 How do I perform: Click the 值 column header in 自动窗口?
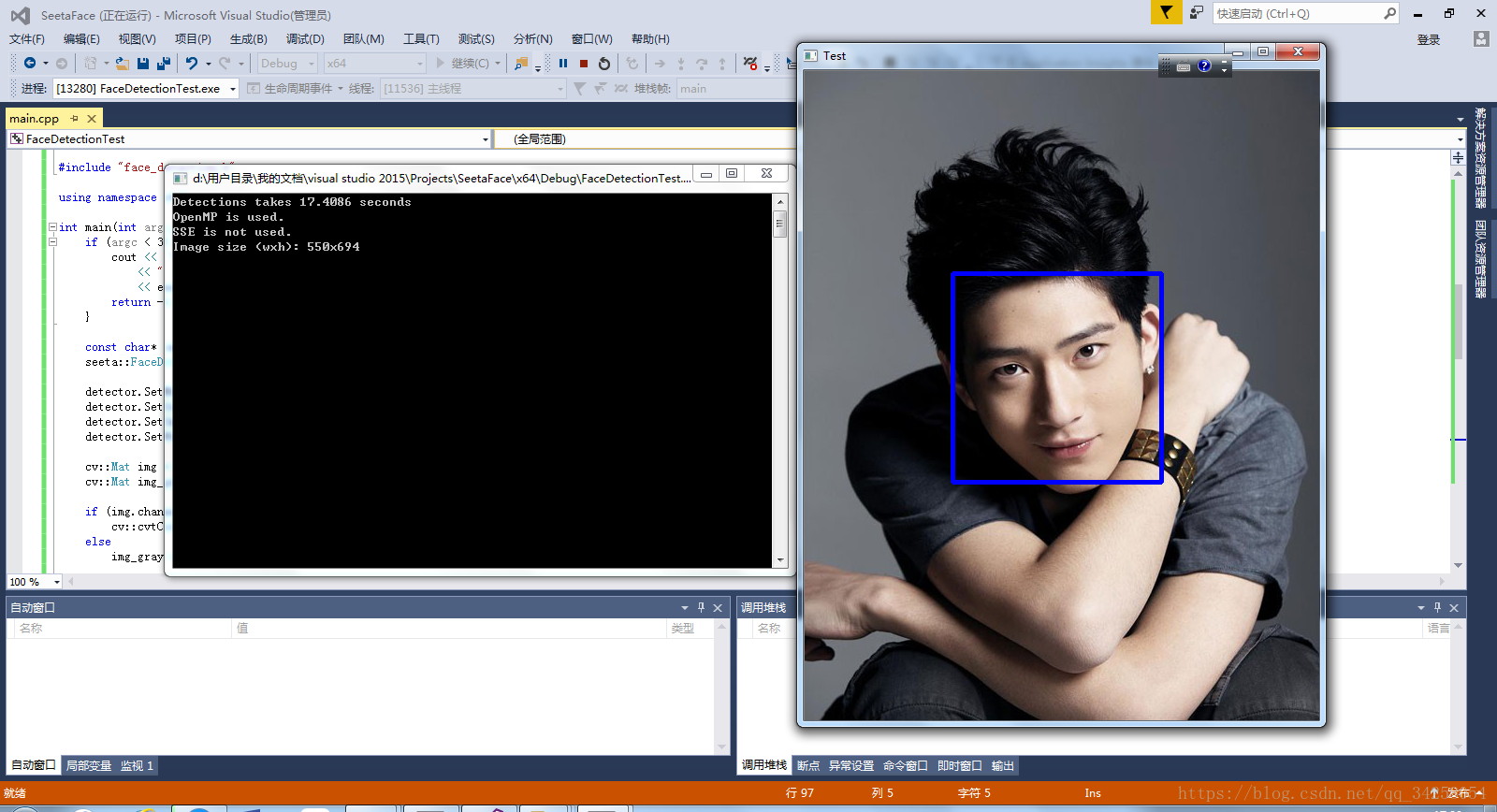tap(448, 629)
